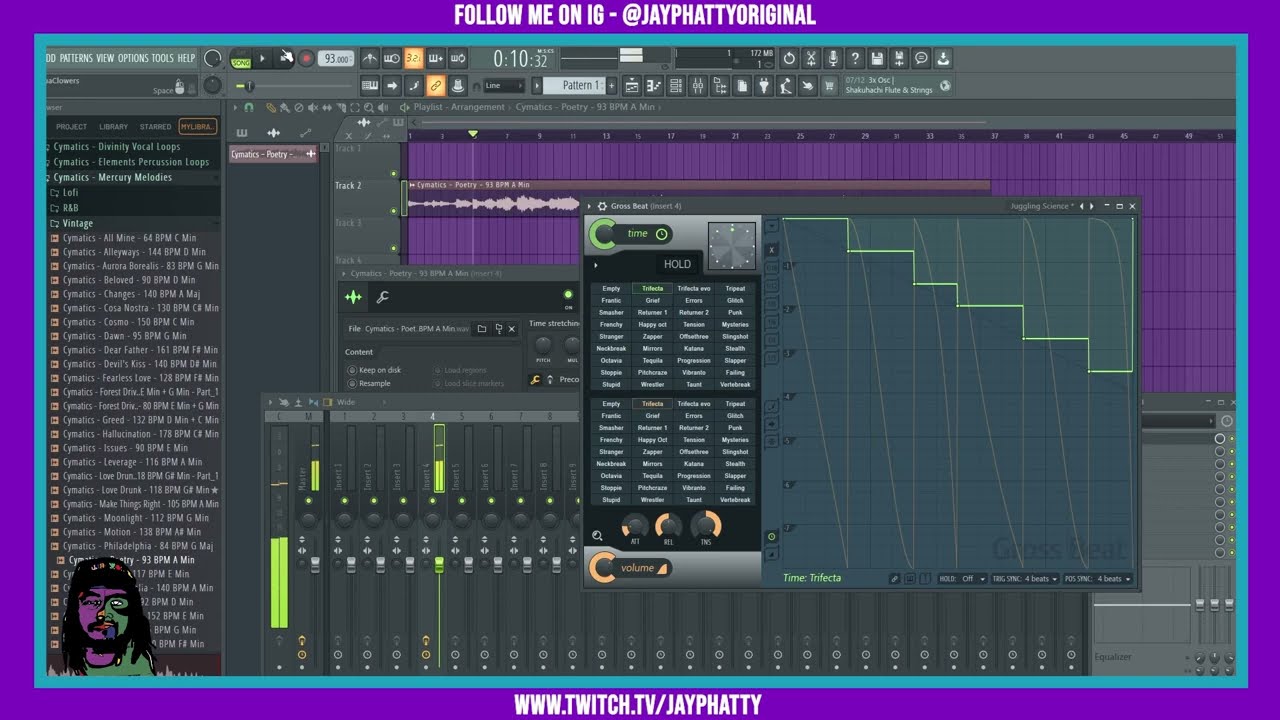The height and width of the screenshot is (720, 1280).
Task: Open the Line snap dropdown
Action: [x=503, y=85]
